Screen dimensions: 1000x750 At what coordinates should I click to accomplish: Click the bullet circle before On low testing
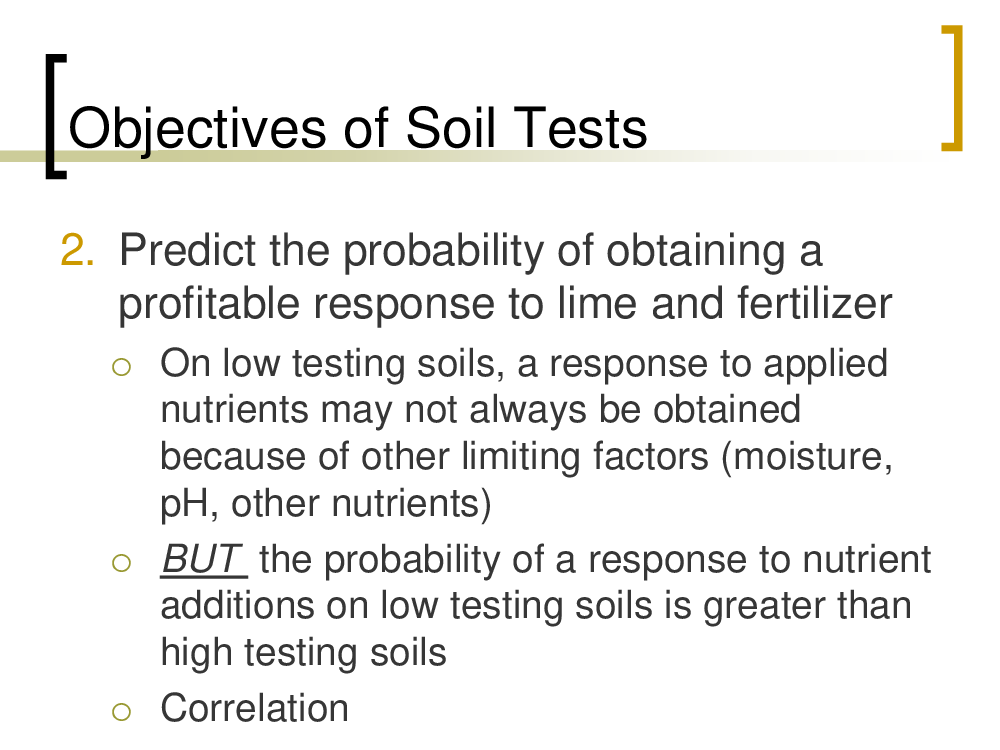[x=121, y=367]
